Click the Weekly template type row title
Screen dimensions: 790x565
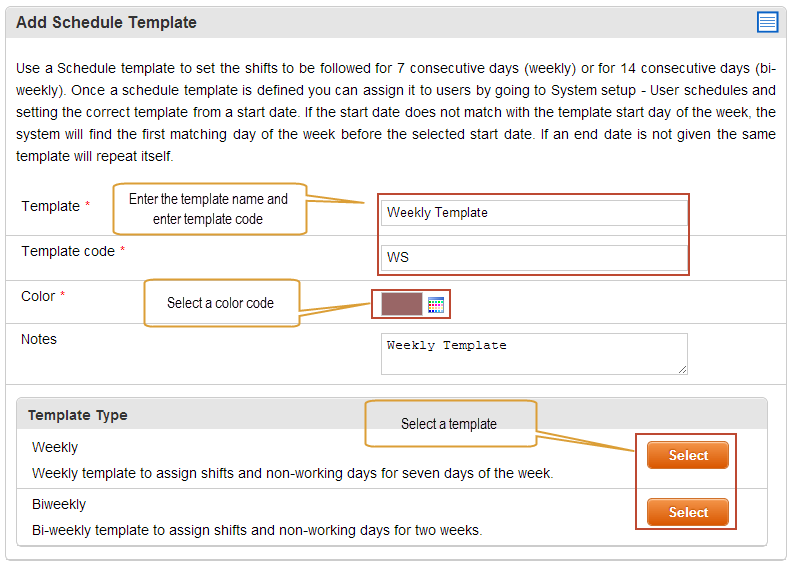(55, 448)
